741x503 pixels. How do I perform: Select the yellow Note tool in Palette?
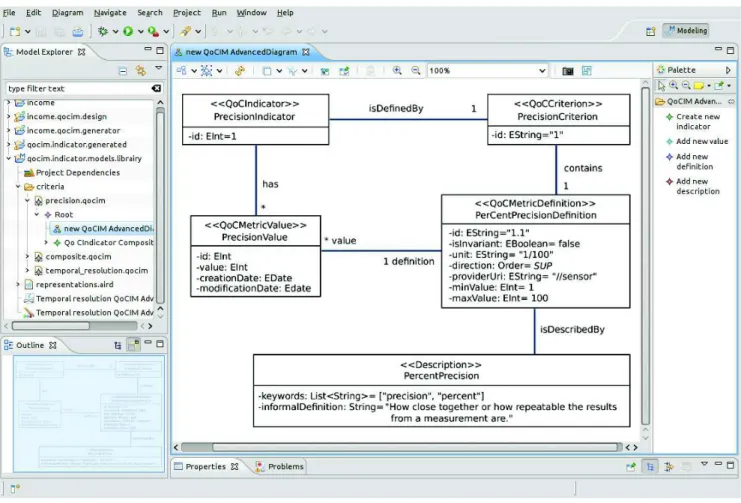pyautogui.click(x=699, y=86)
